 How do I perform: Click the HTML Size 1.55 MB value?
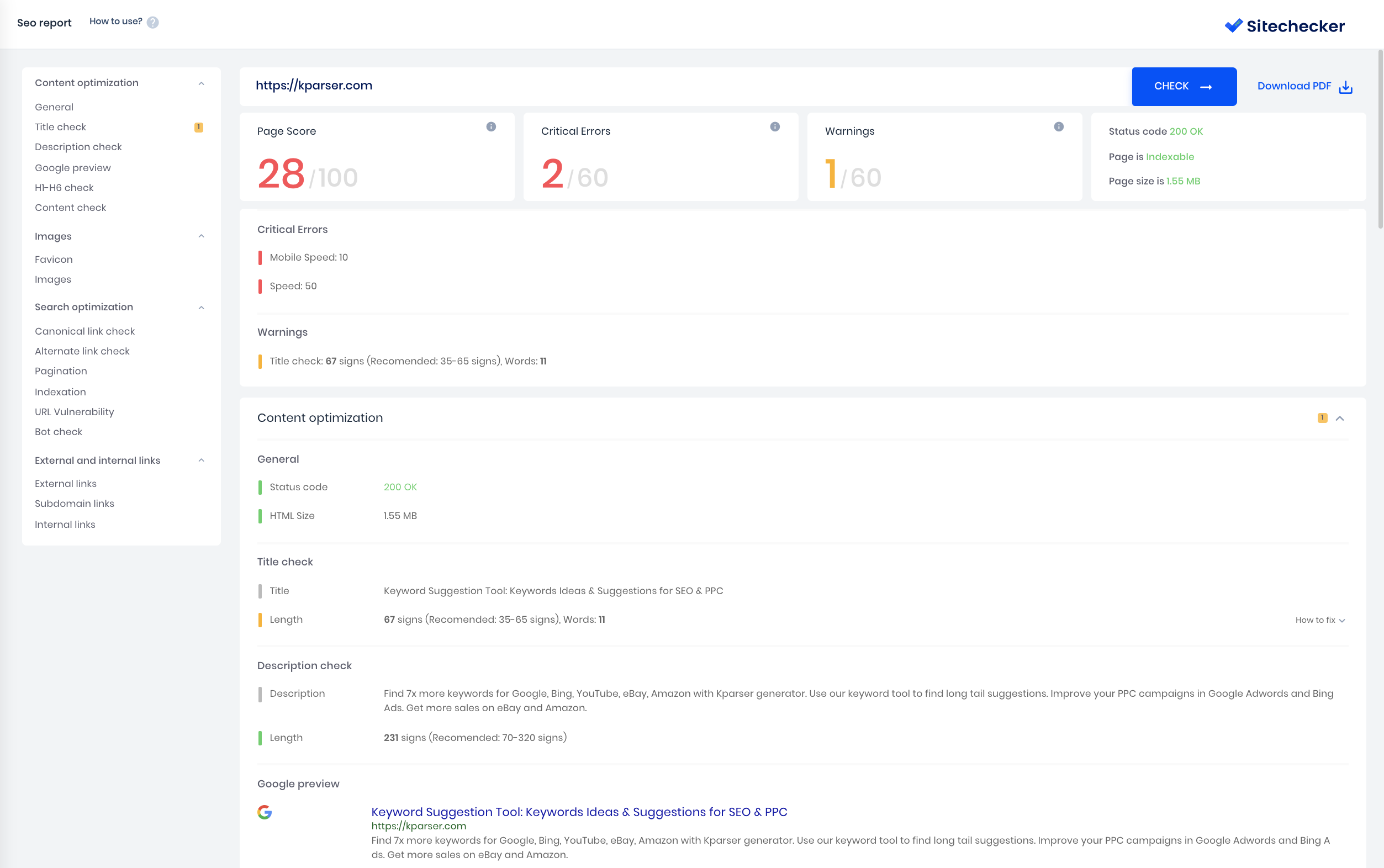click(x=400, y=516)
